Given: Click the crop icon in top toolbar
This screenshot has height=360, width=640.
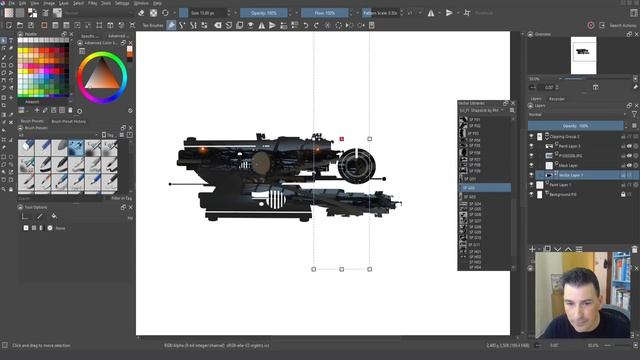Looking at the screenshot, I should point(467,13).
